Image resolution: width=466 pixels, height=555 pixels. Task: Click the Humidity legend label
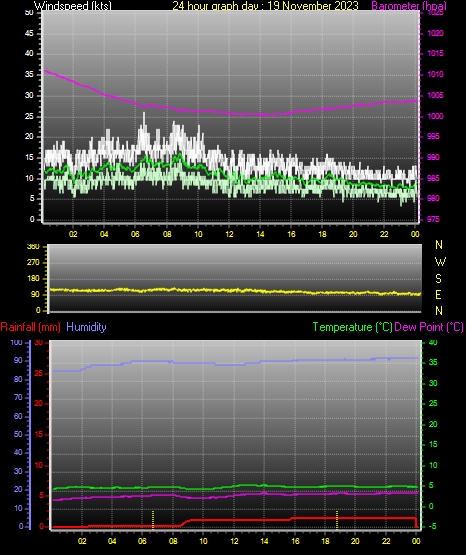pos(86,327)
